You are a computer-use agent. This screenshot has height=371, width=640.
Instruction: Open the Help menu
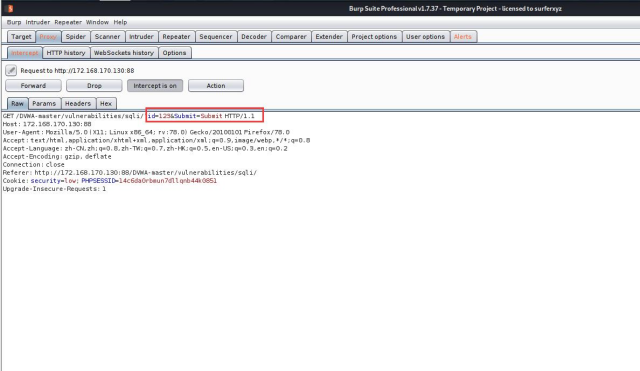[120, 22]
